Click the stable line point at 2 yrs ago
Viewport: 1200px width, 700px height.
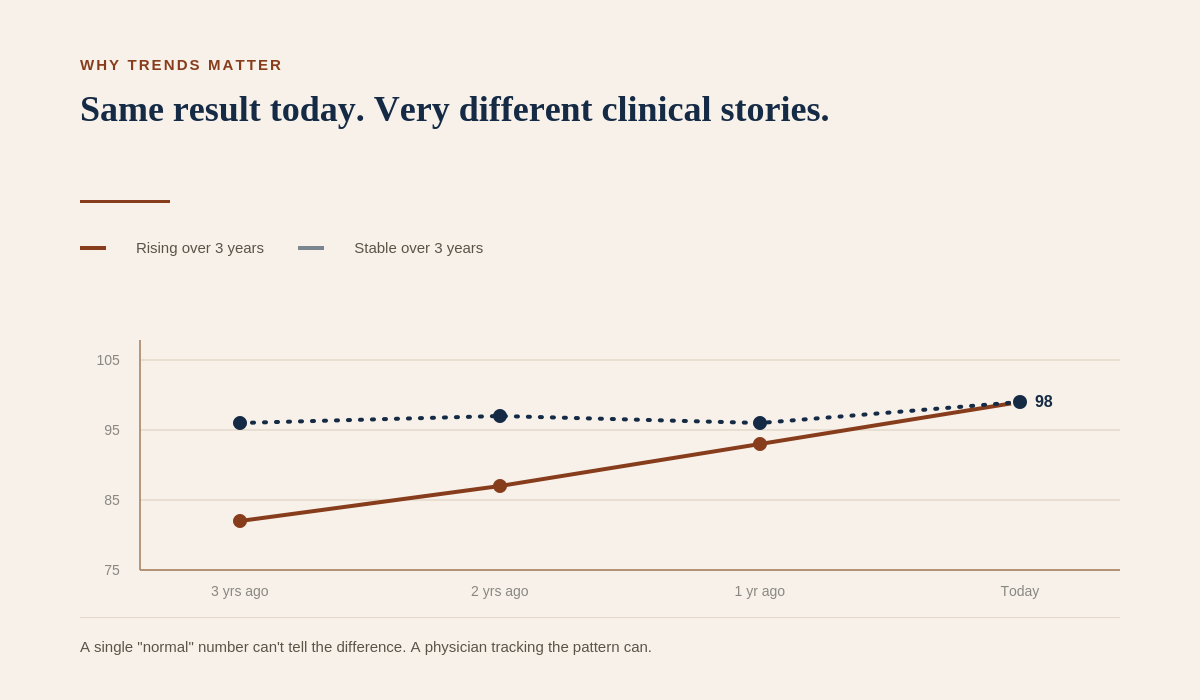500,416
